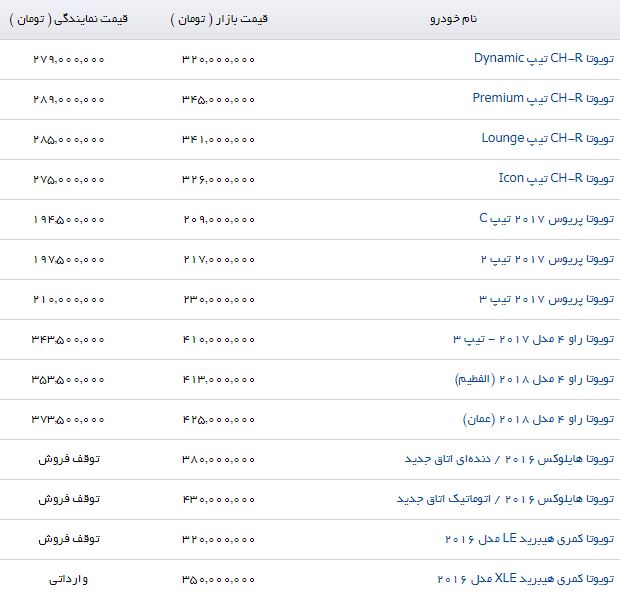Open تویوتا راو ۴ مدل ۲۰۱۸ (الفطیم) link
This screenshot has height=599, width=620.
click(534, 379)
